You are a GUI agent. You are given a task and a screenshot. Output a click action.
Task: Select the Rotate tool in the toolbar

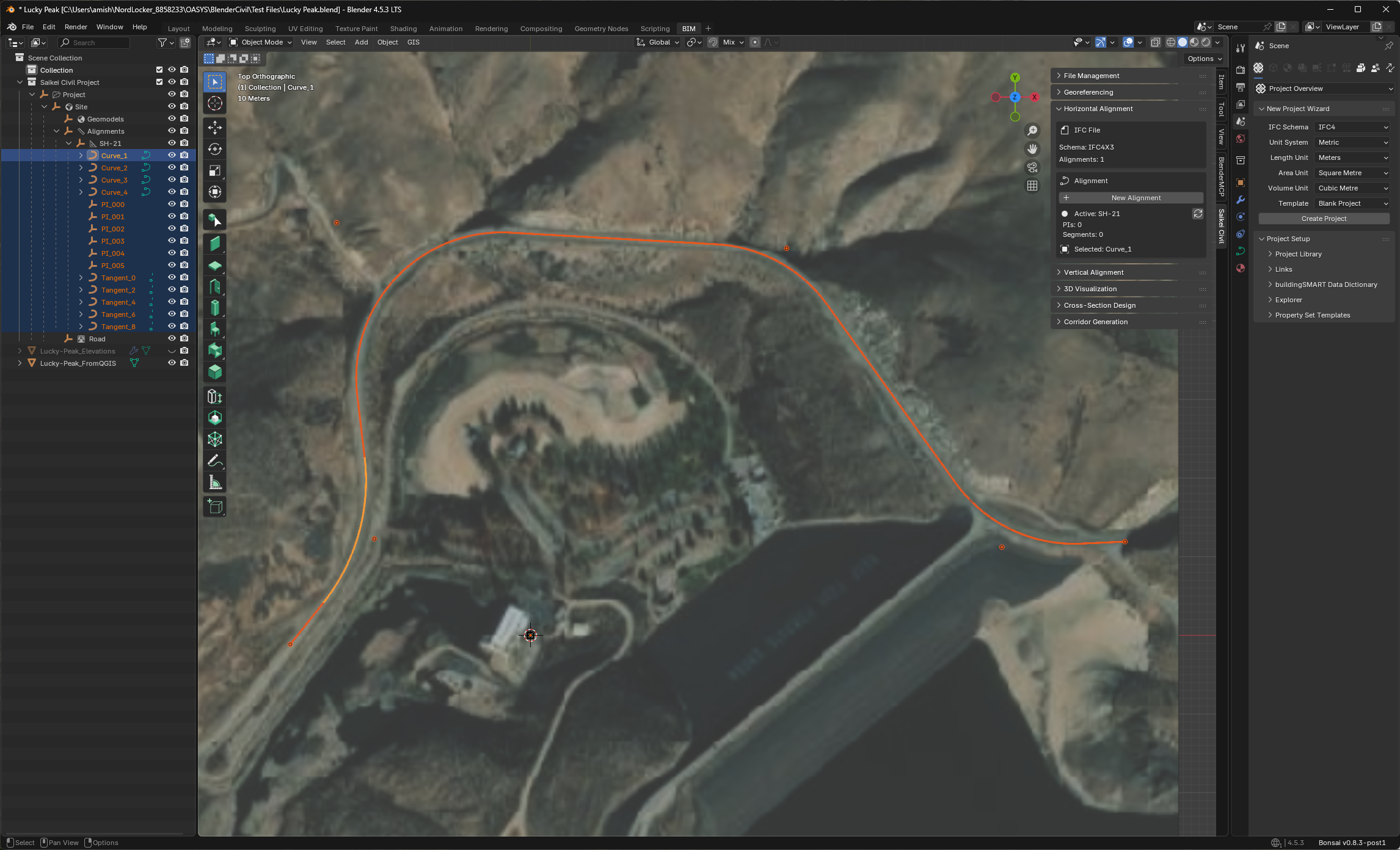coord(214,149)
